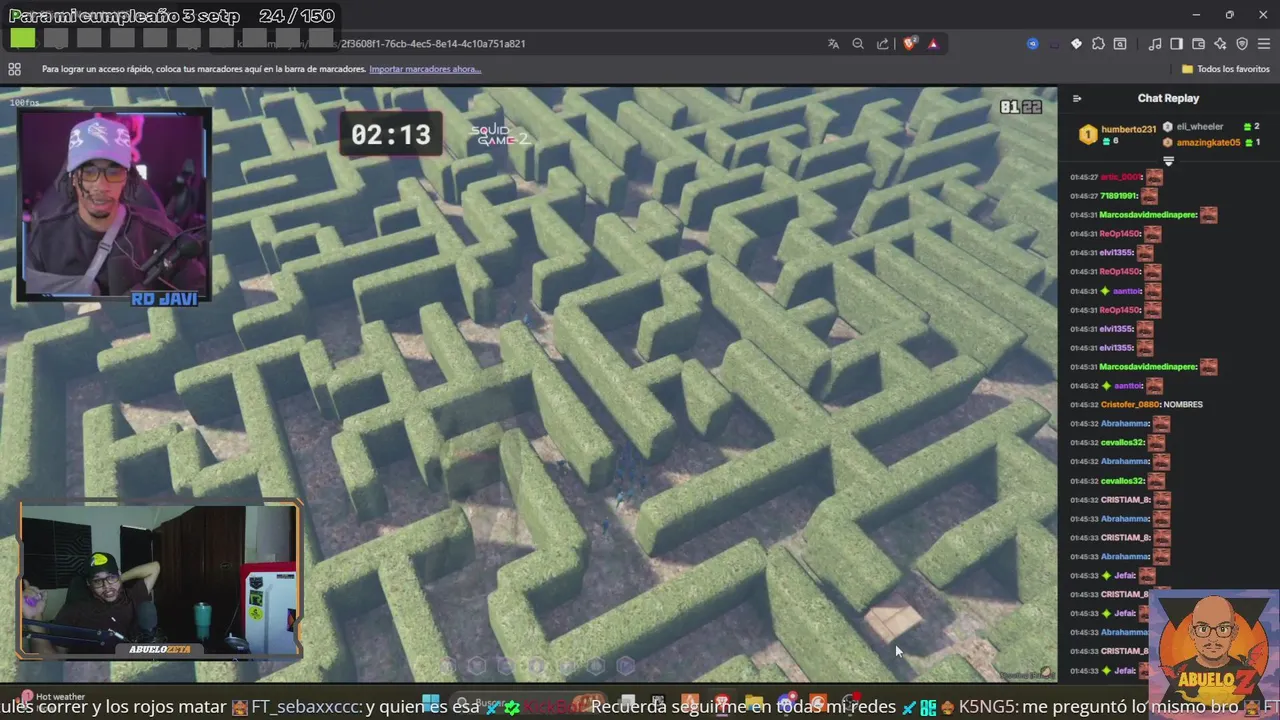Click the Squid Game 2 logo overlay
The image size is (1280, 720).
click(x=500, y=136)
